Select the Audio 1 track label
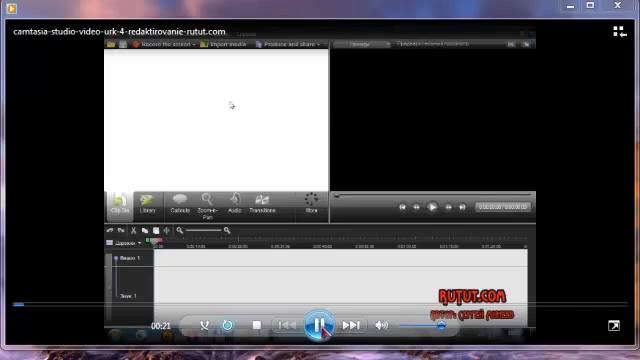Screen dimensions: 640x360 (128, 296)
